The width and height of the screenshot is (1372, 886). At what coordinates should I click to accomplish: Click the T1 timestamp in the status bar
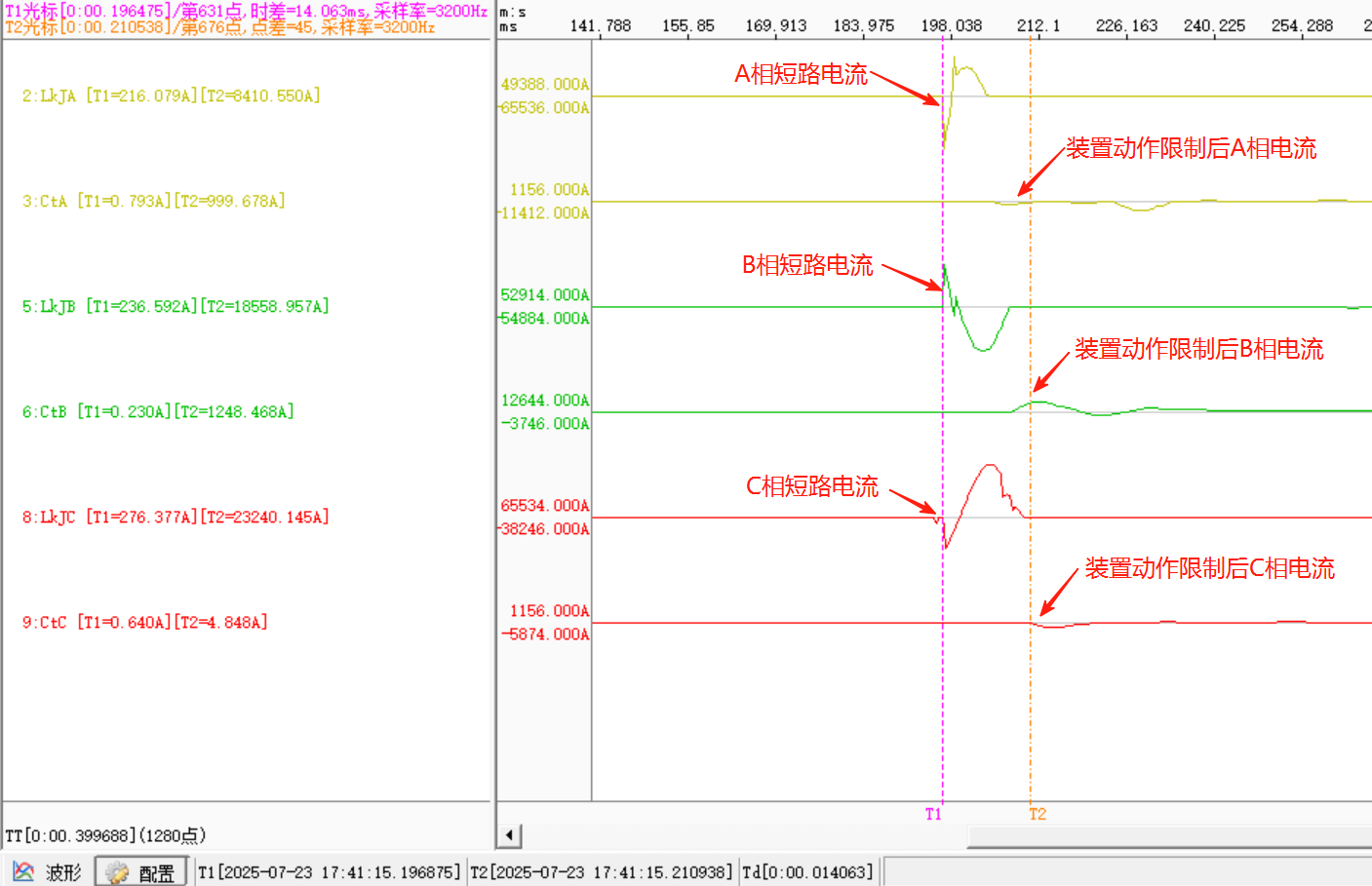click(330, 872)
